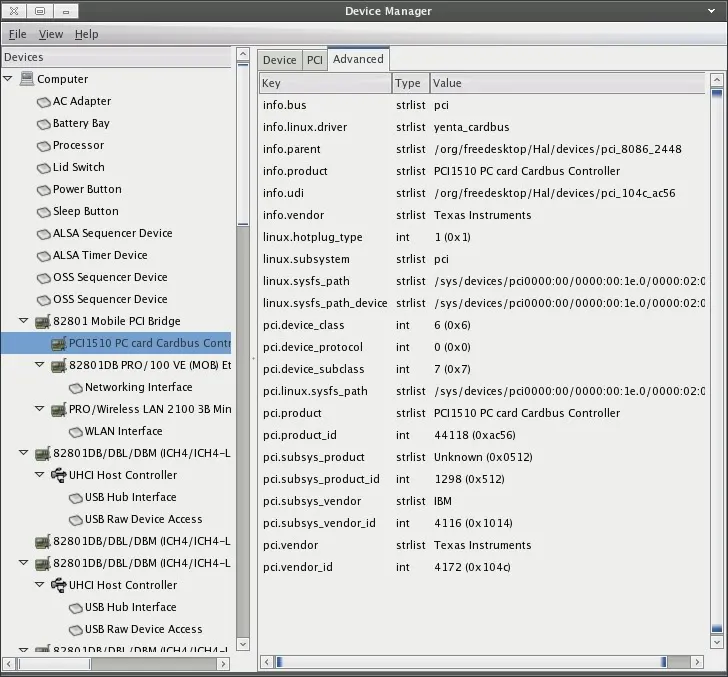Select the ALSA Timer Device icon

point(43,256)
